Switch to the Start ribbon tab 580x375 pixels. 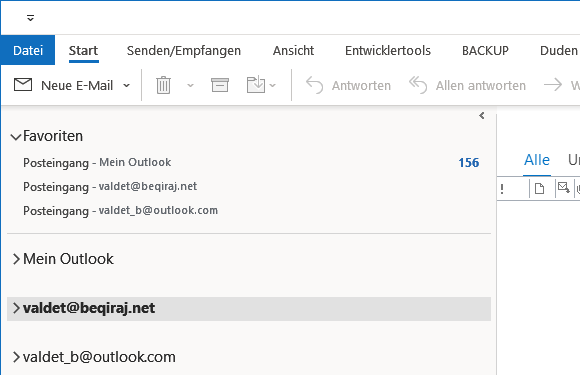(x=83, y=50)
